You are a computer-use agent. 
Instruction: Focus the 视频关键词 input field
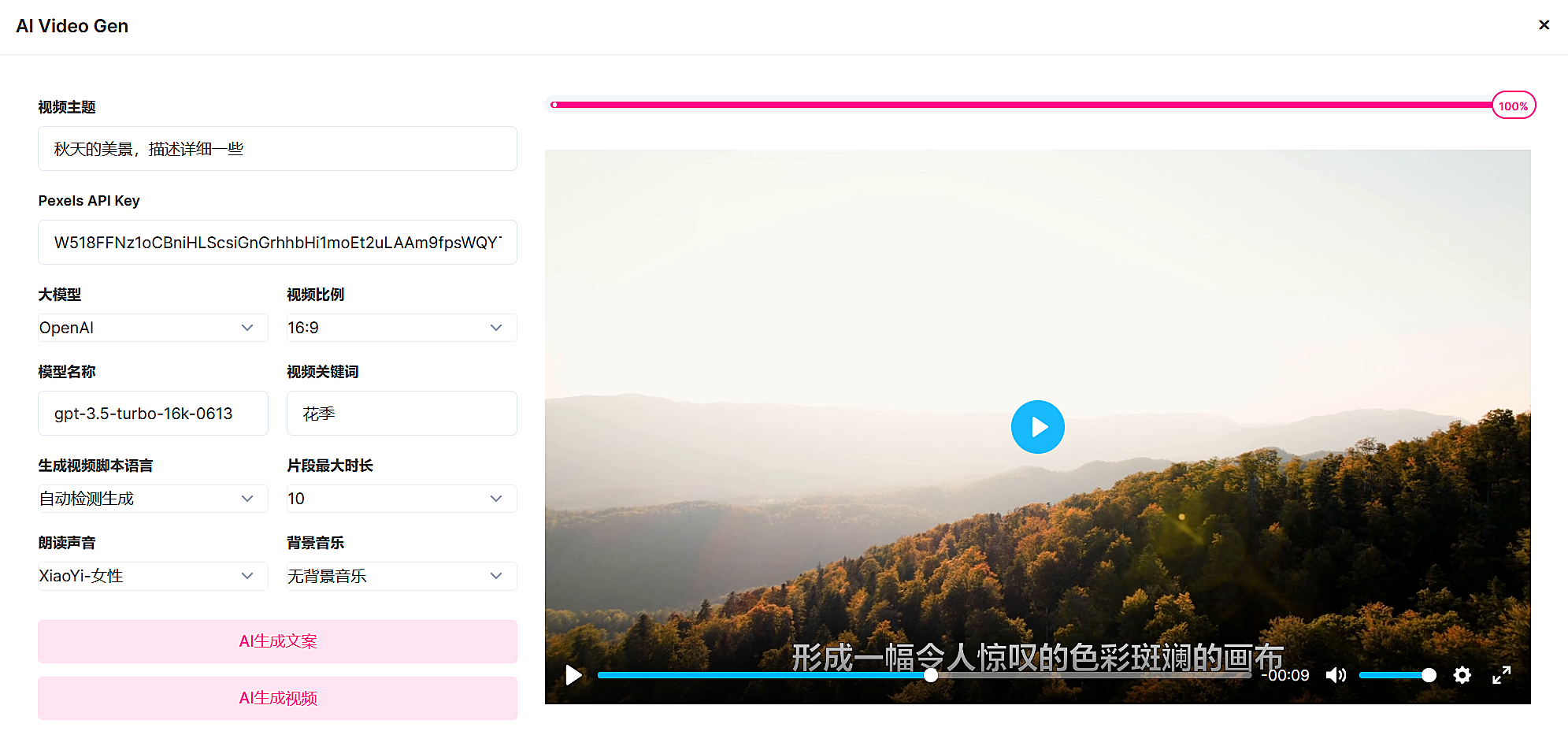(402, 414)
